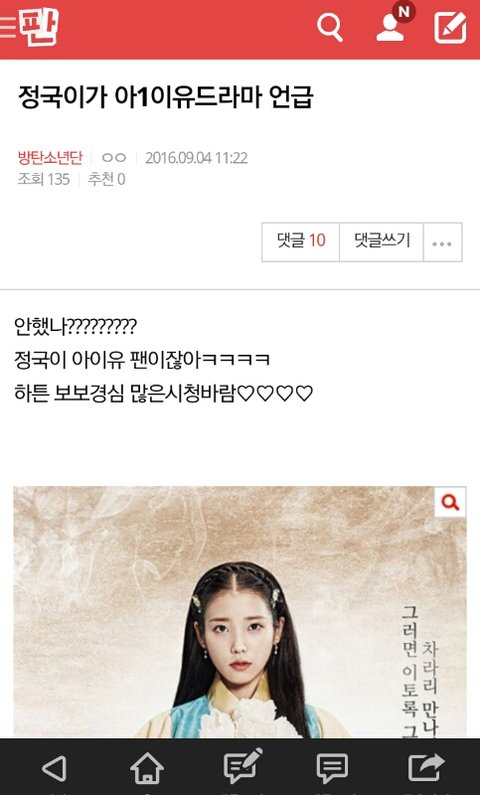The image size is (480, 795).
Task: Tap the home icon in bottom bar
Action: (x=147, y=769)
